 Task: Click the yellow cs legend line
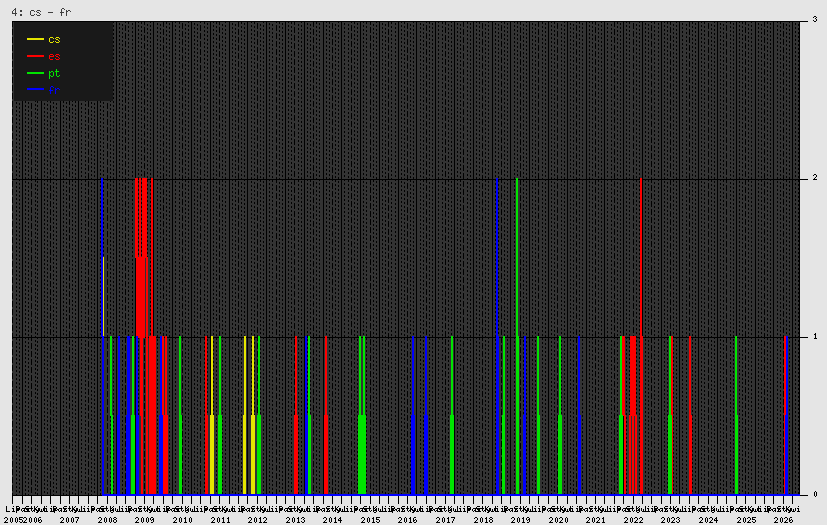[35, 39]
